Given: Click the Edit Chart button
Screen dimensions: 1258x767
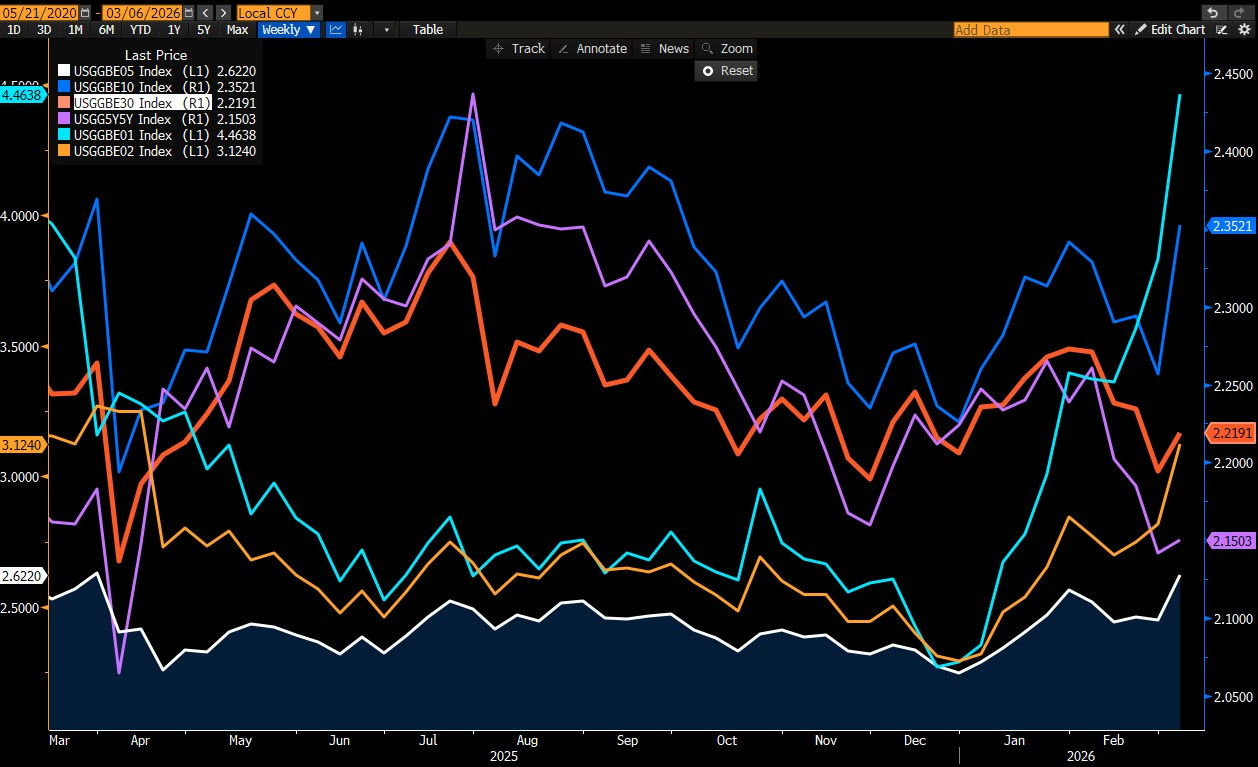Looking at the screenshot, I should (1169, 30).
